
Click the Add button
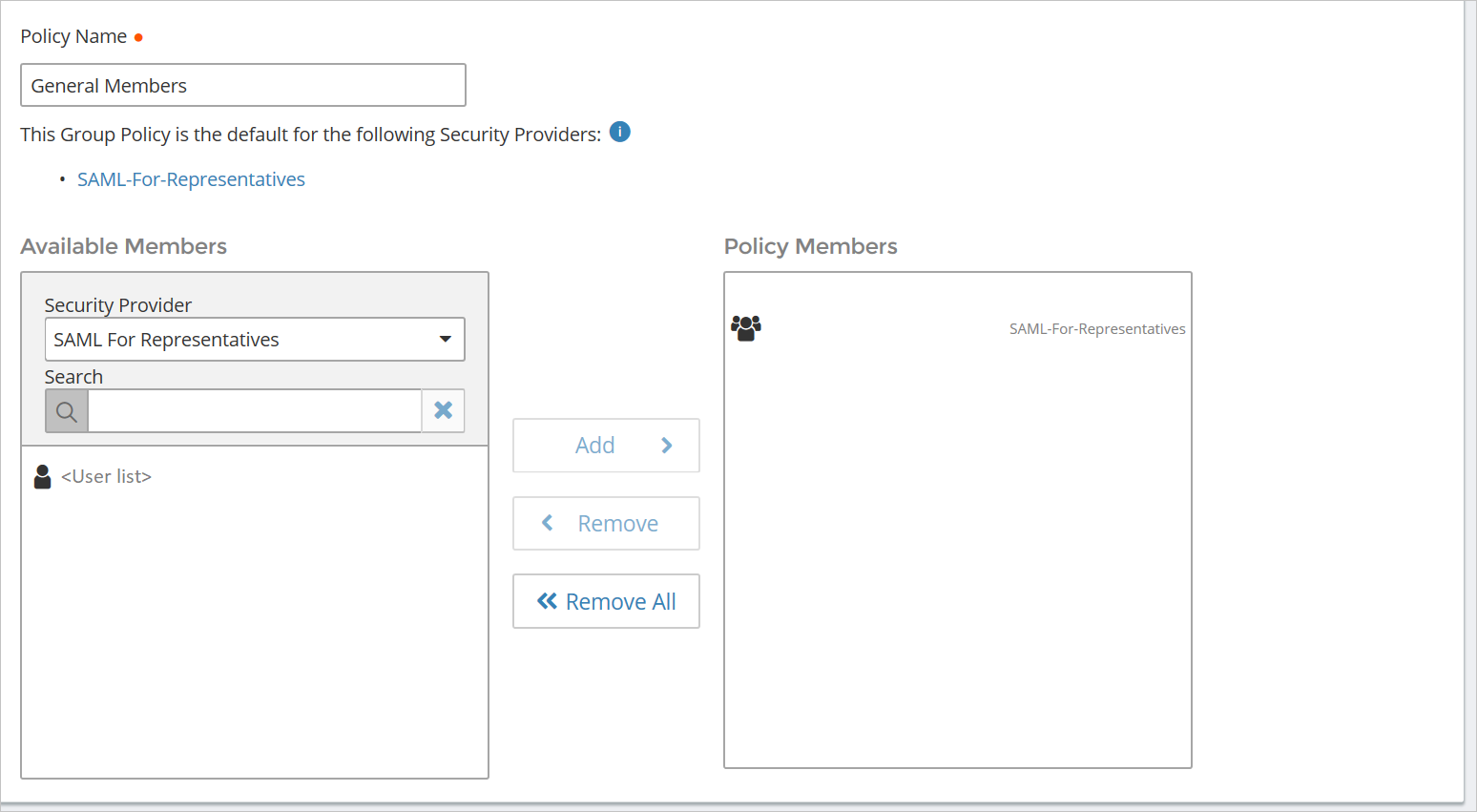tap(606, 446)
